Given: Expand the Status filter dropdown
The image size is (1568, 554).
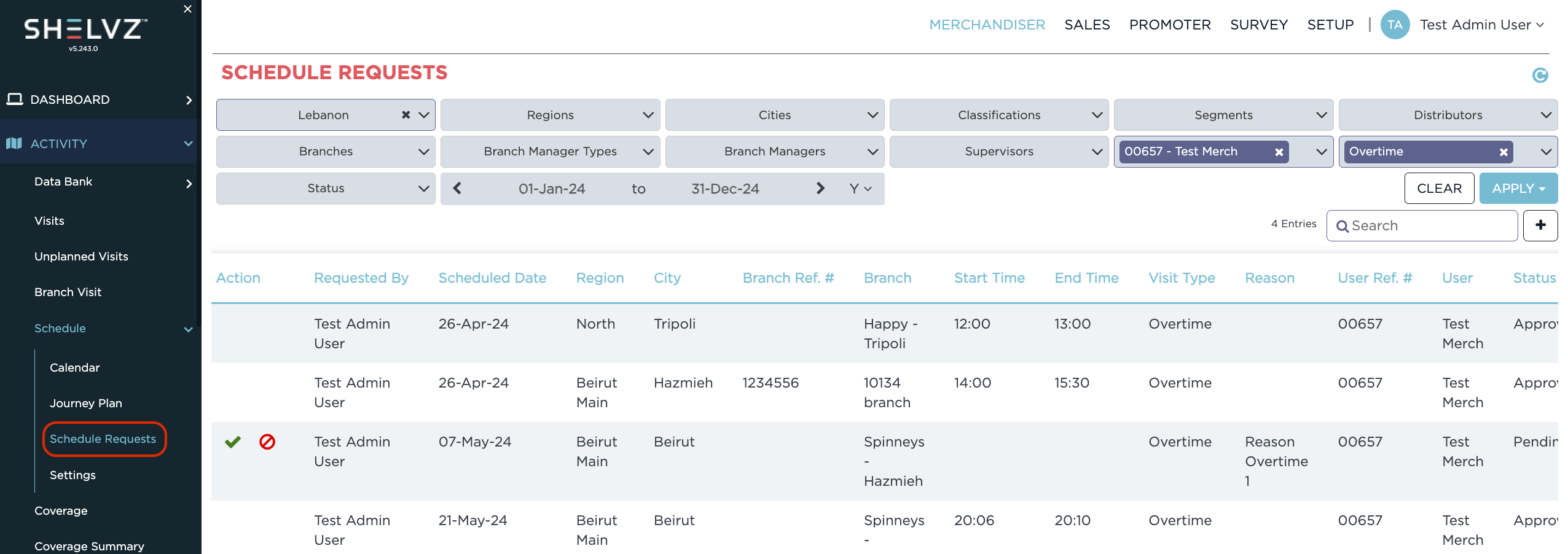Looking at the screenshot, I should 326,189.
